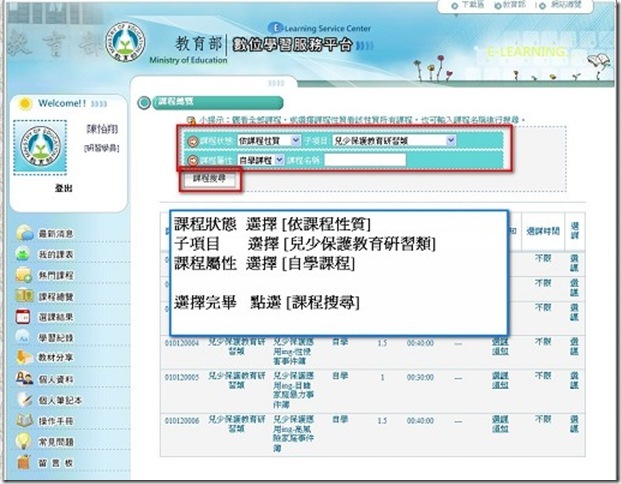Open the 最新消息 news icon in sidebar

(x=25, y=233)
